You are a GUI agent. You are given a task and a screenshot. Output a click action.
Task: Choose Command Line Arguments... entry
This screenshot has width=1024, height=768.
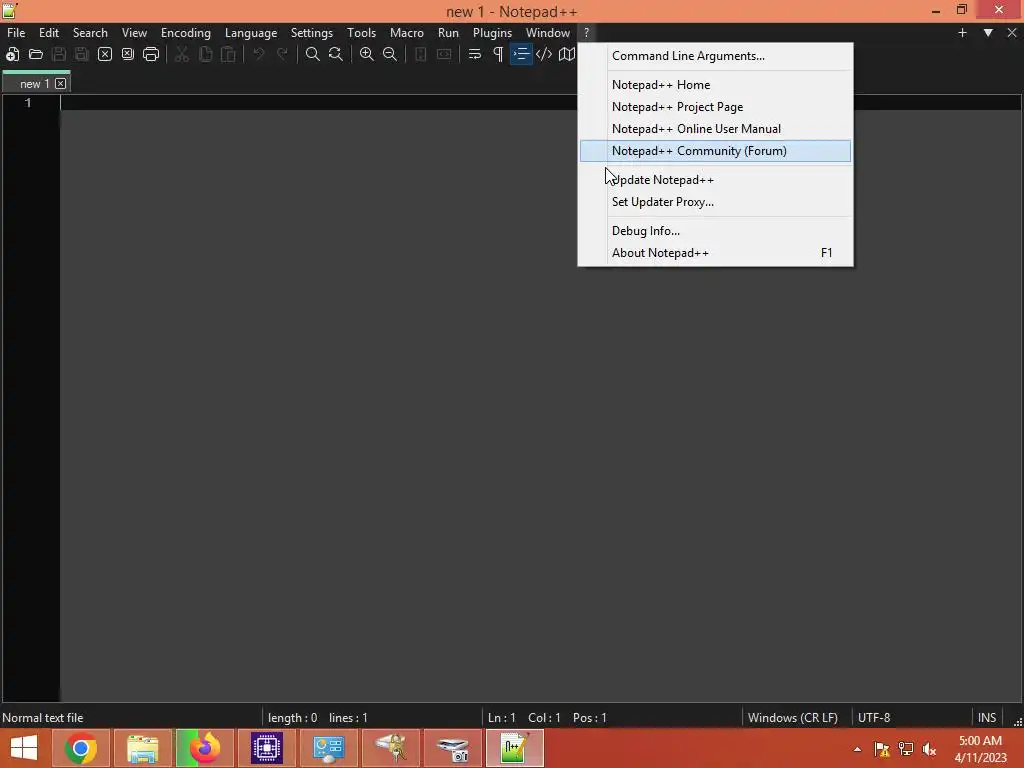click(715, 56)
